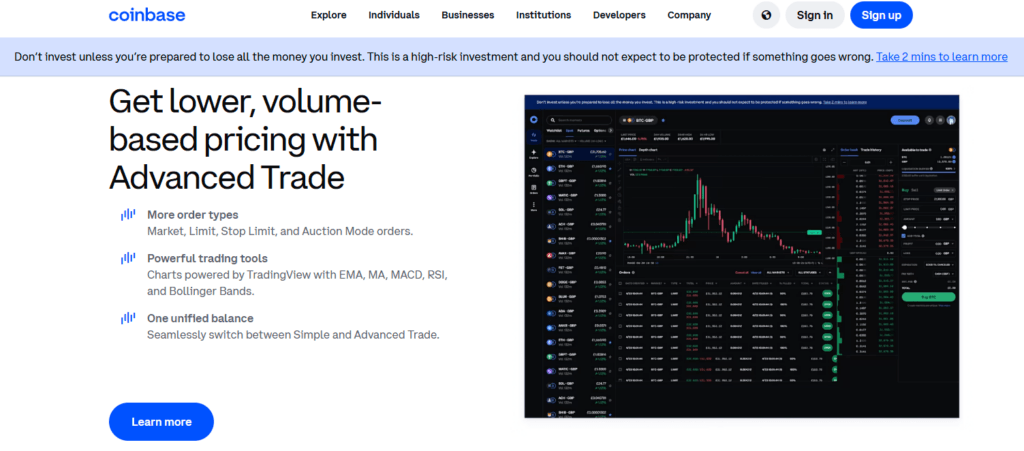Click the profile avatar in the preview
Viewport: 1024px width, 451px height.
951,120
